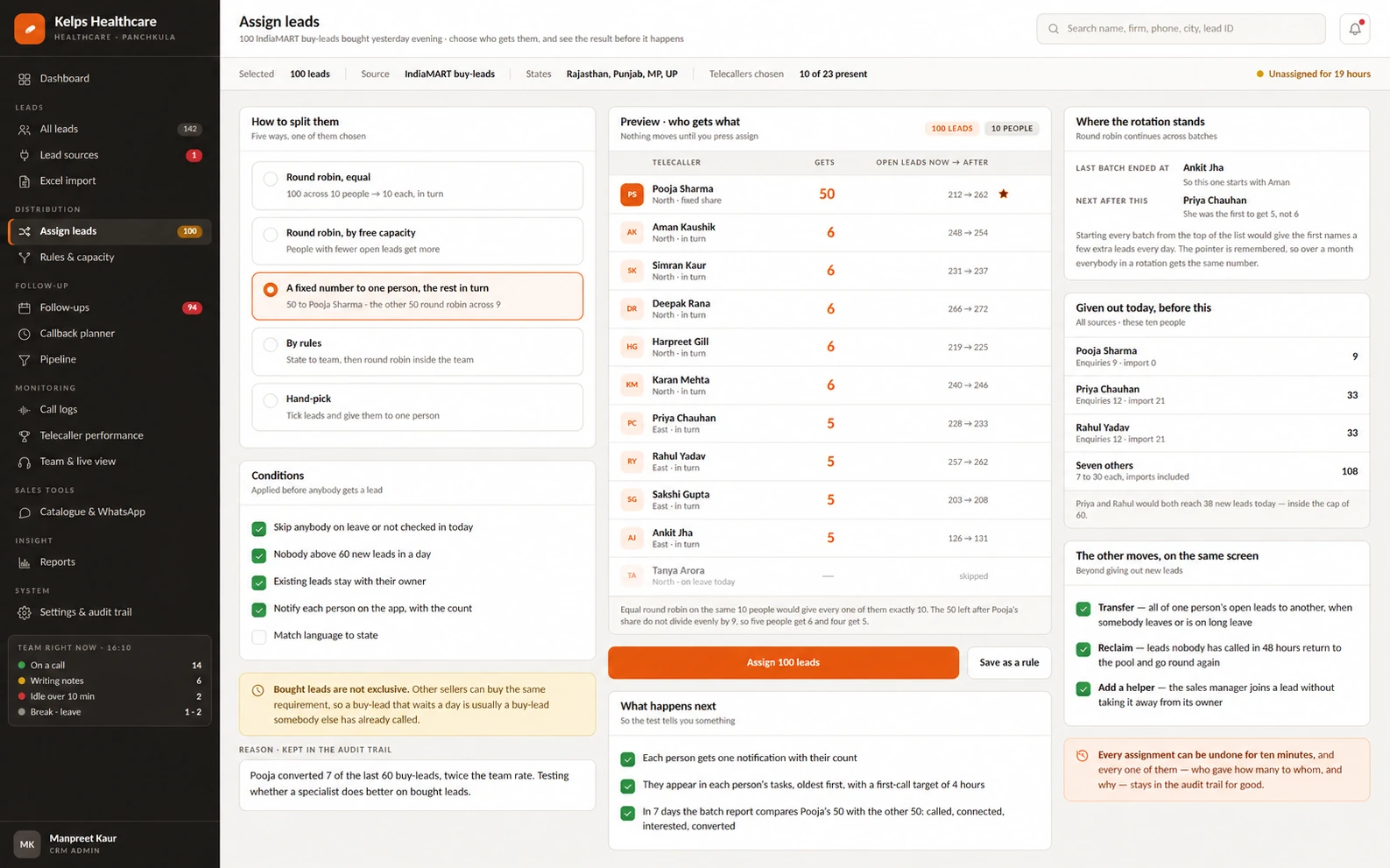1390x868 pixels.
Task: Click the Reports bar chart icon
Action: (x=25, y=562)
